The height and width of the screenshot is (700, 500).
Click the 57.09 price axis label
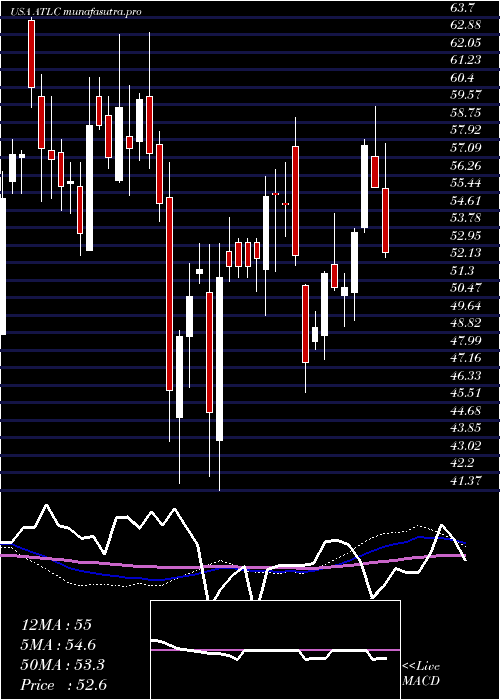click(x=466, y=147)
